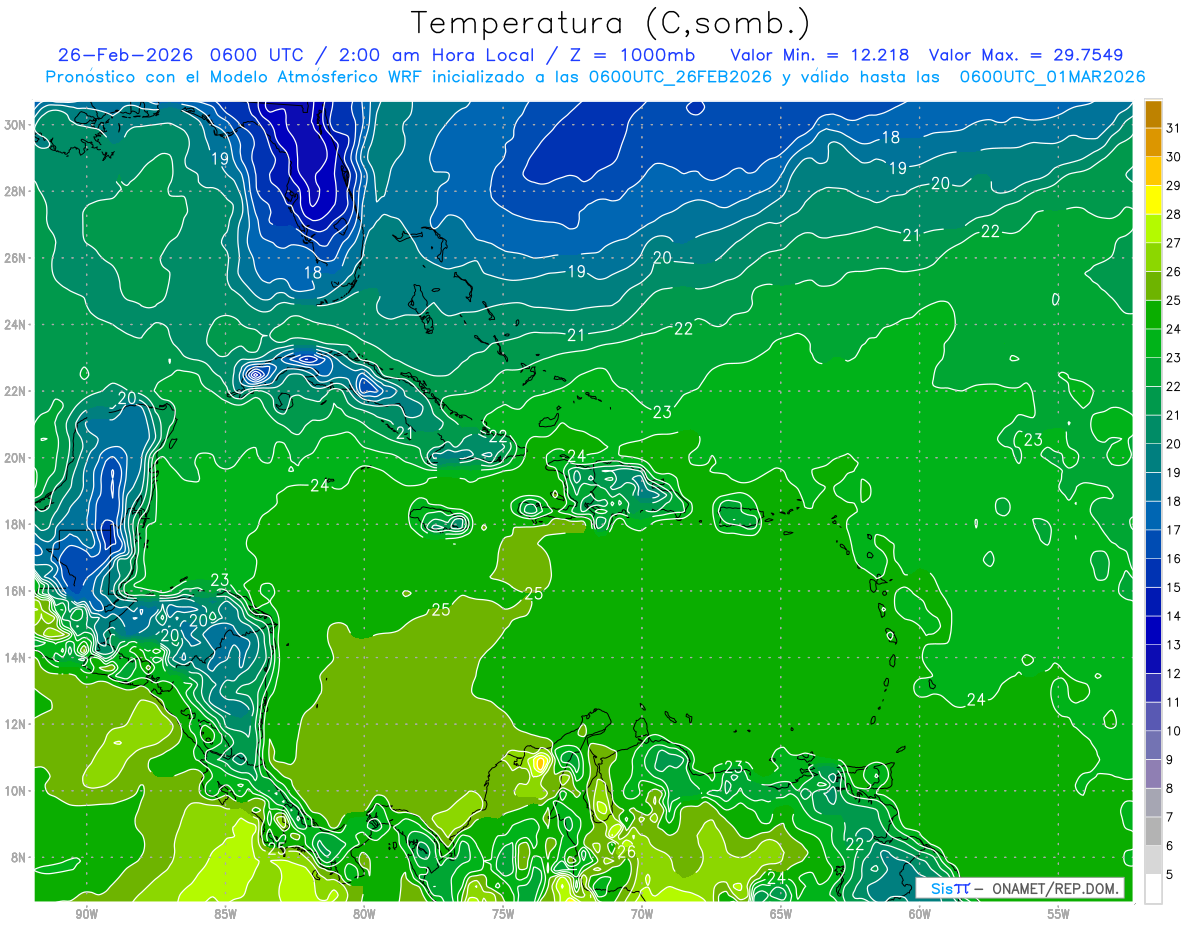Click the "85W" longitude axis label
The width and height of the screenshot is (1200, 927).
[225, 914]
